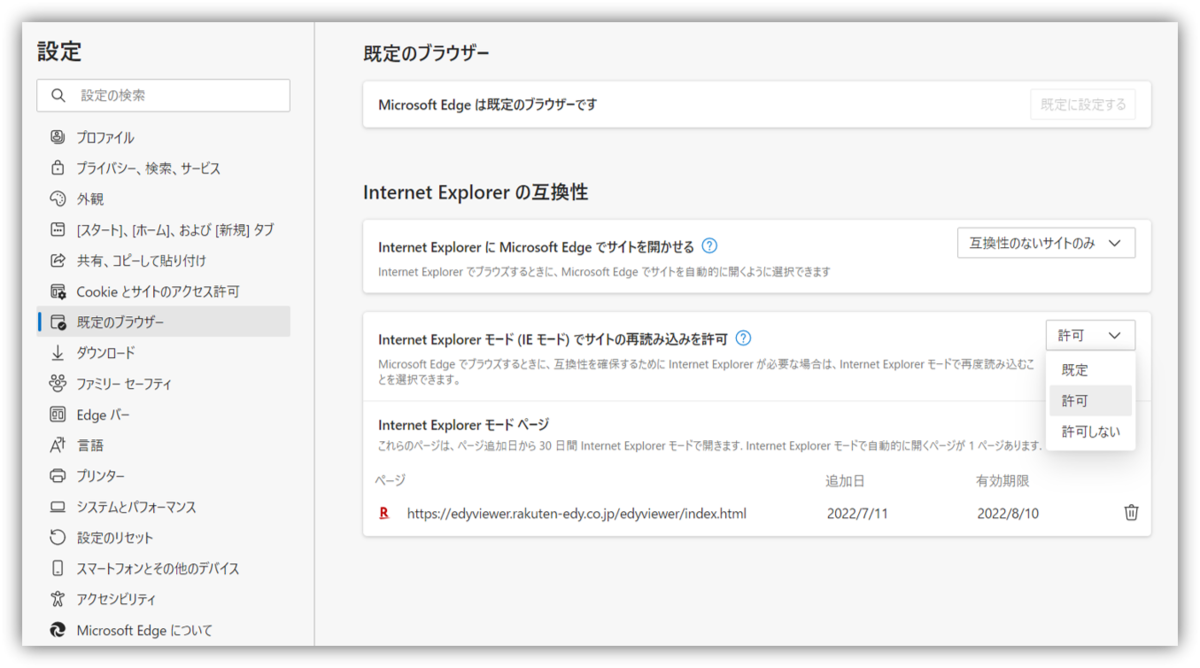Click the 2022/8/10 expiry date
1200x668 pixels.
(1008, 514)
